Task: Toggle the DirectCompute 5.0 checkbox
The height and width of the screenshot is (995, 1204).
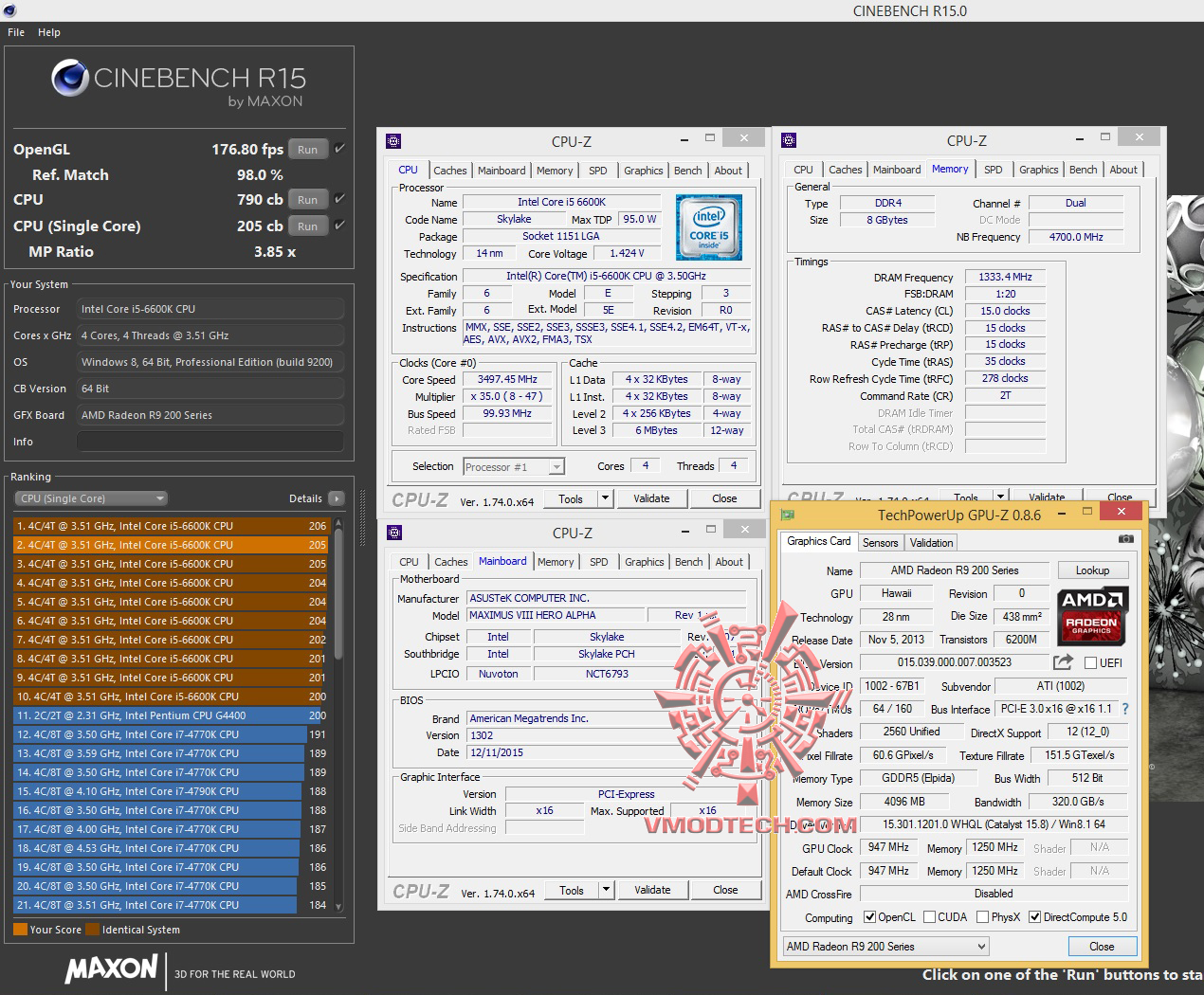Action: pyautogui.click(x=1035, y=917)
